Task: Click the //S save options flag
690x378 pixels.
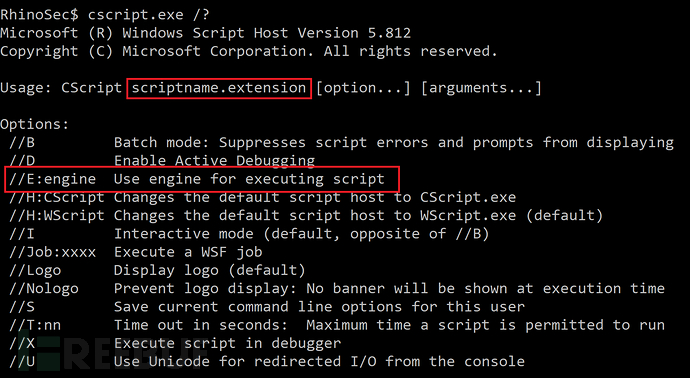Action: pyautogui.click(x=22, y=307)
